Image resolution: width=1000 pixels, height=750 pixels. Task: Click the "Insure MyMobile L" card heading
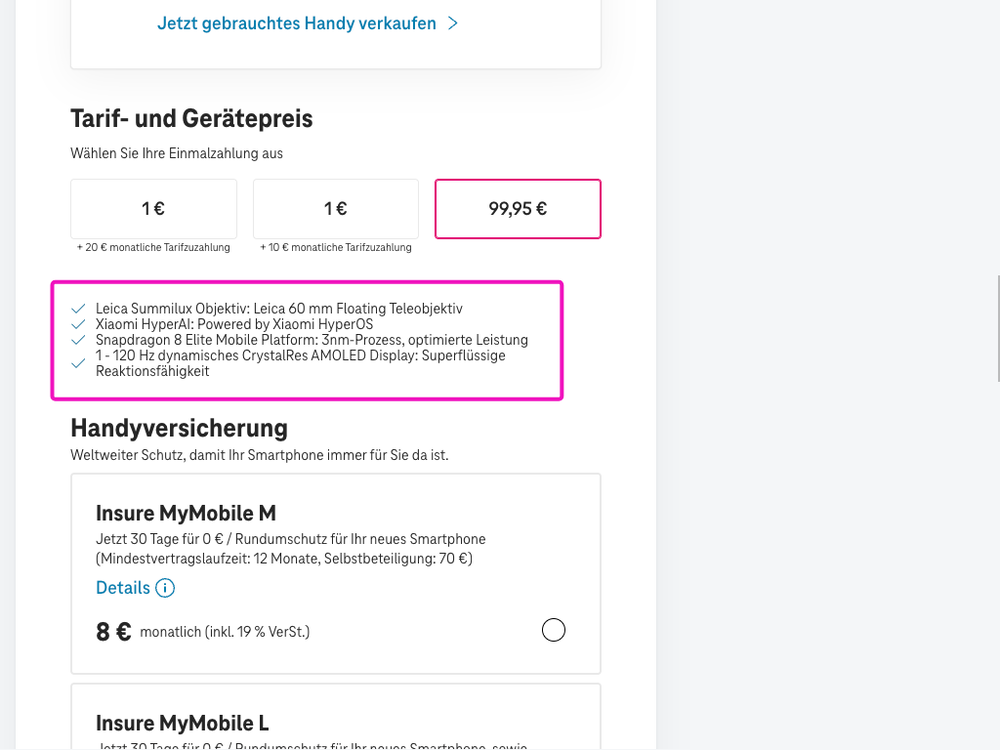pos(183,722)
